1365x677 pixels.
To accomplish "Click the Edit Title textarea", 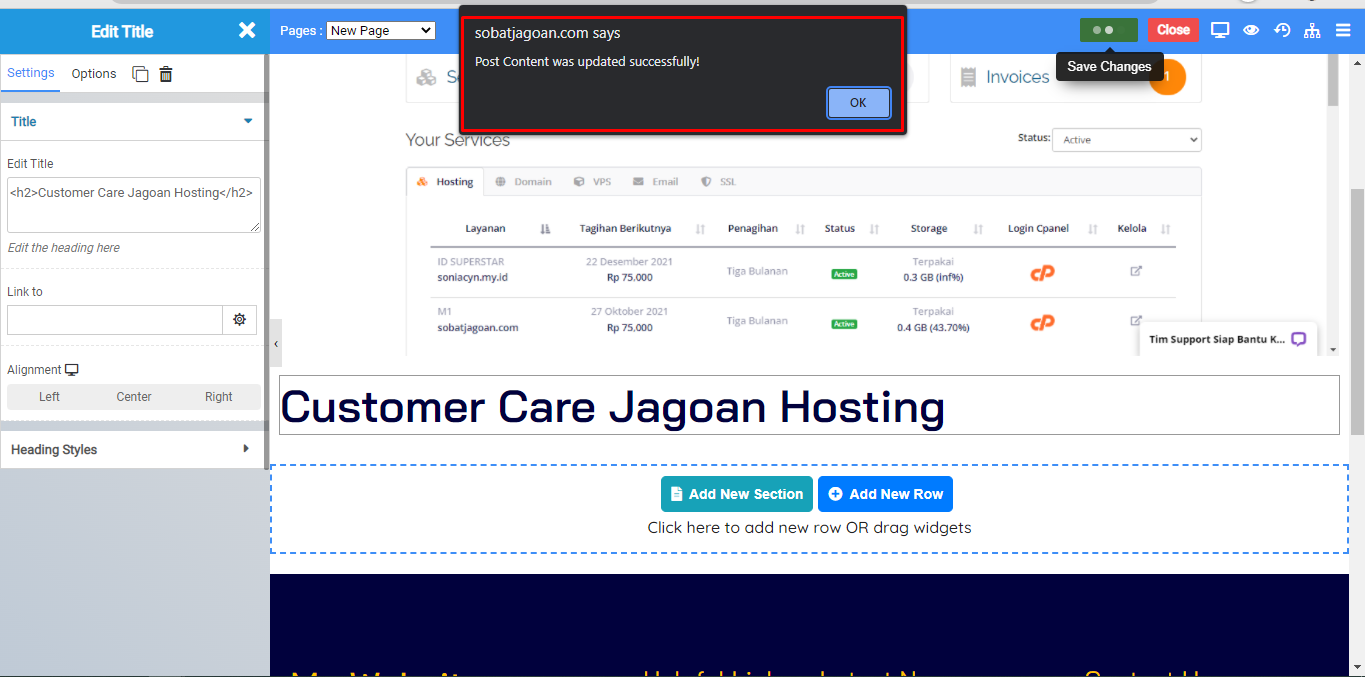I will click(x=134, y=205).
